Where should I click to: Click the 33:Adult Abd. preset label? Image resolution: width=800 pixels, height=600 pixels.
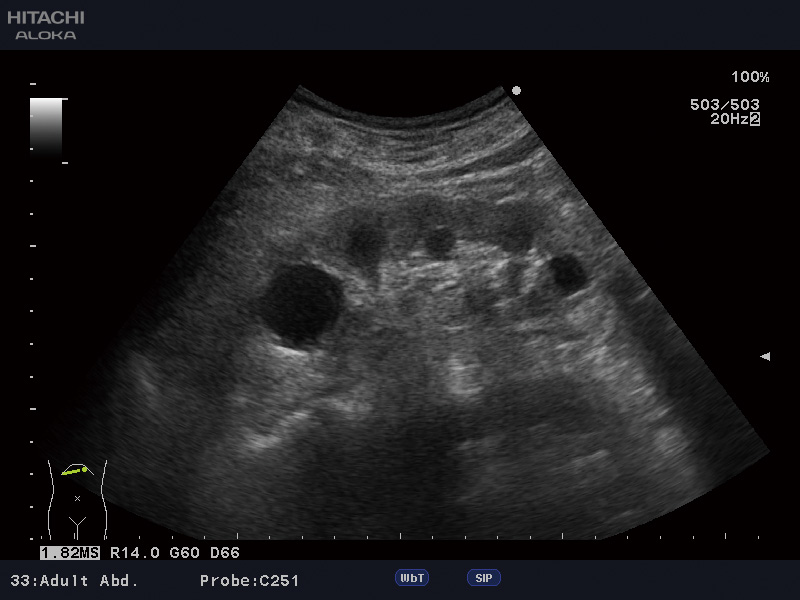pos(74,581)
